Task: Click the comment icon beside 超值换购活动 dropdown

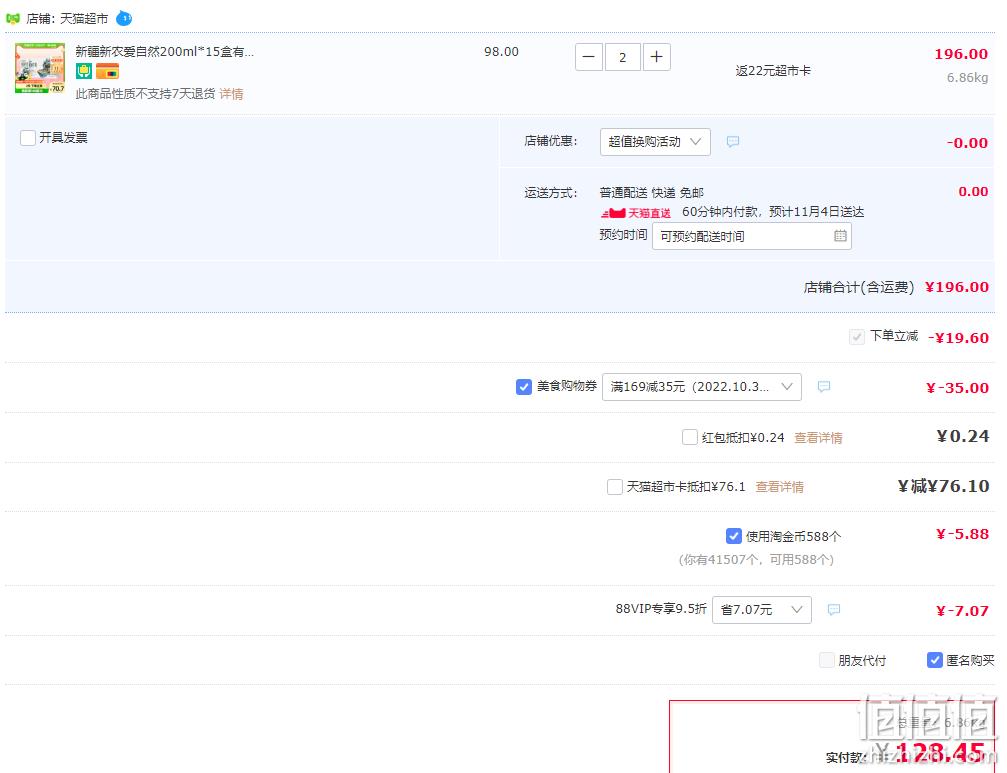Action: pos(733,141)
